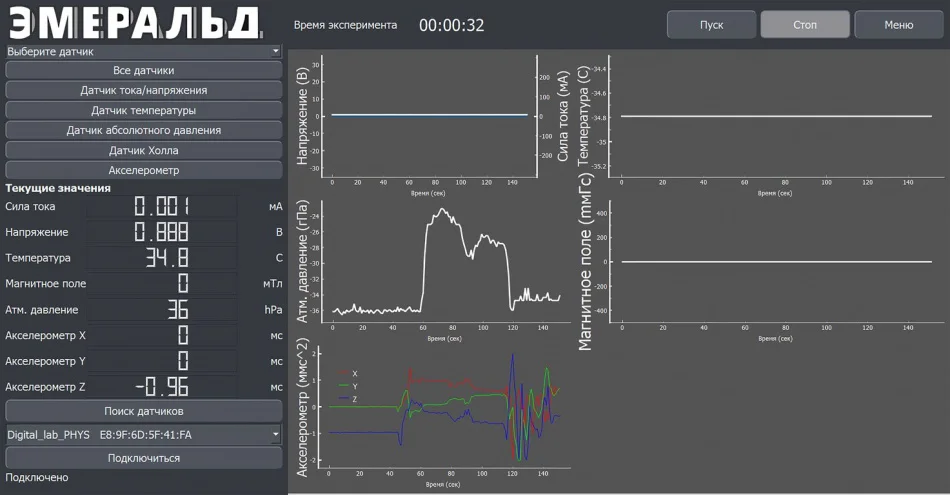Switch to "Датчик Холла" sensor
The width and height of the screenshot is (950, 495).
[x=143, y=150]
